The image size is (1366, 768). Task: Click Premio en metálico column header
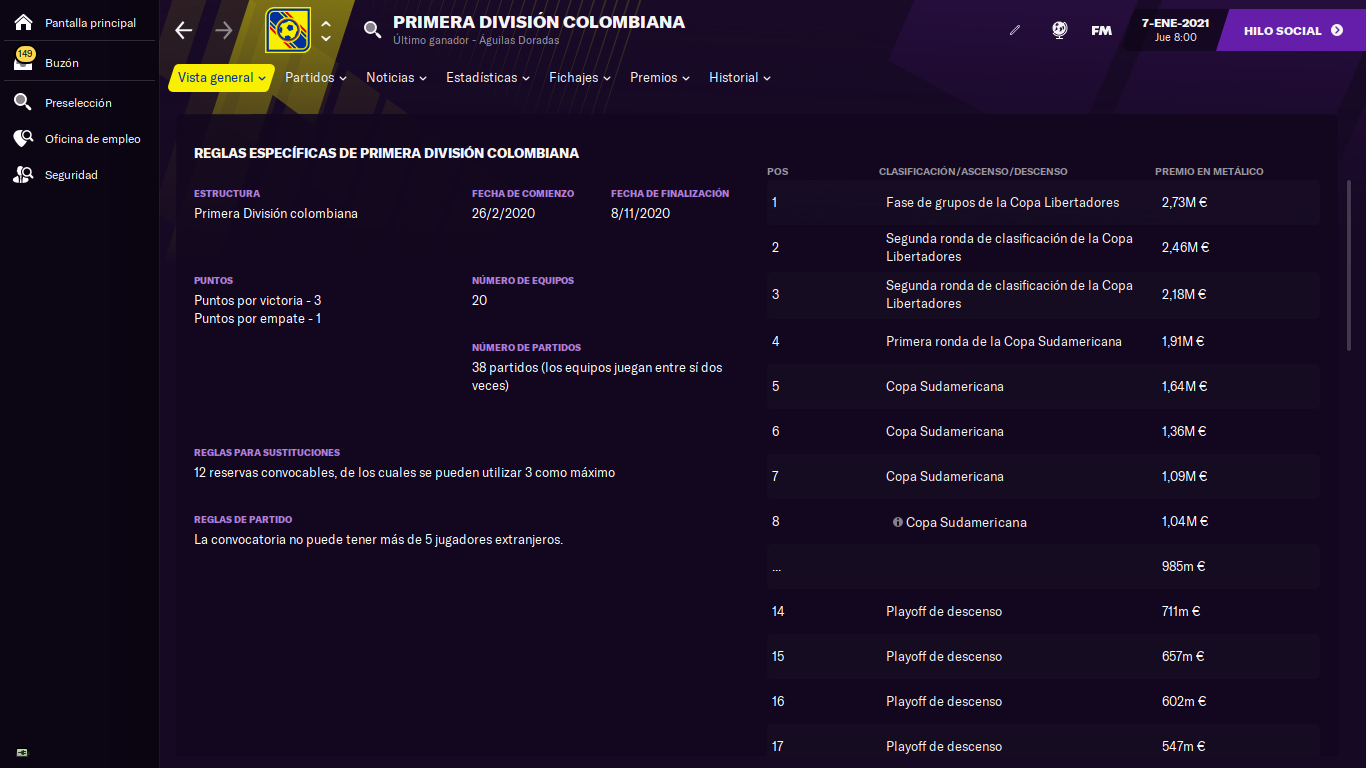tap(1209, 172)
